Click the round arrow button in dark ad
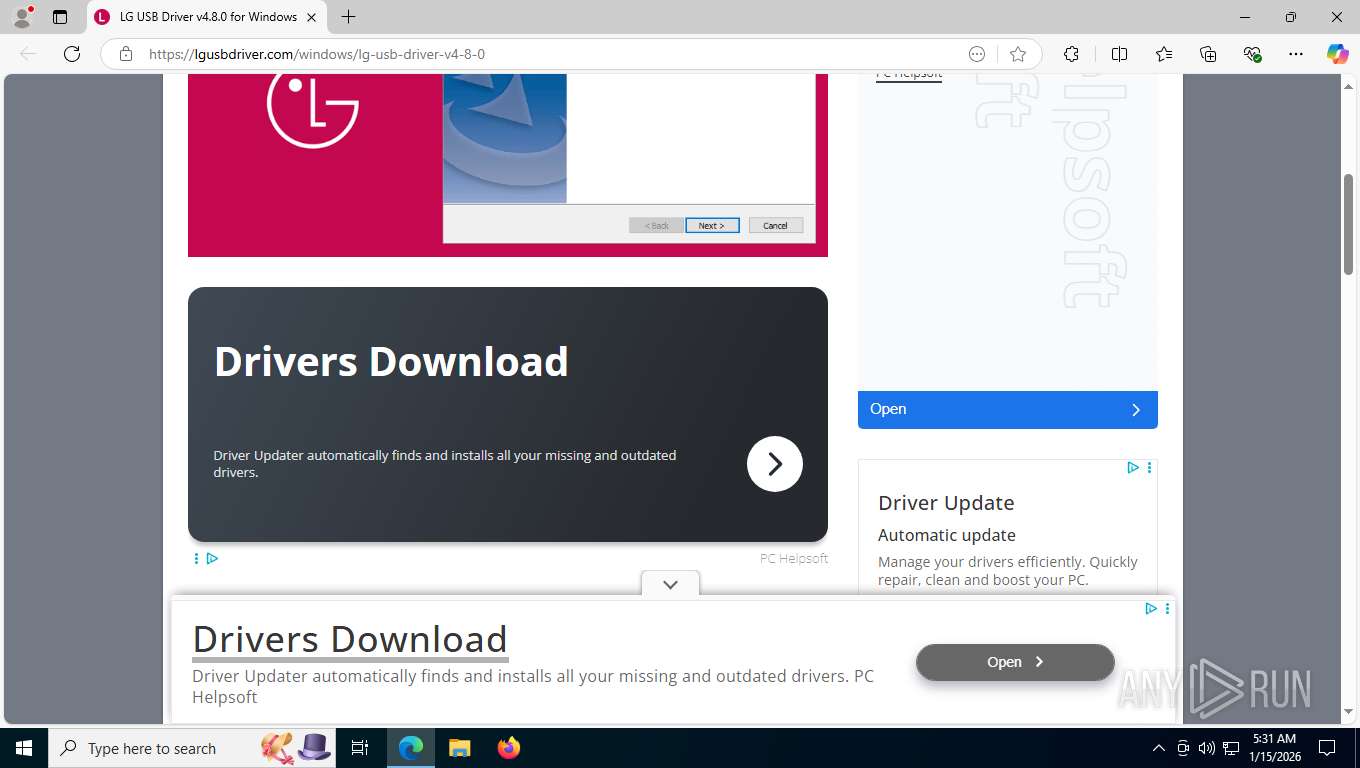This screenshot has width=1360, height=768. point(775,464)
